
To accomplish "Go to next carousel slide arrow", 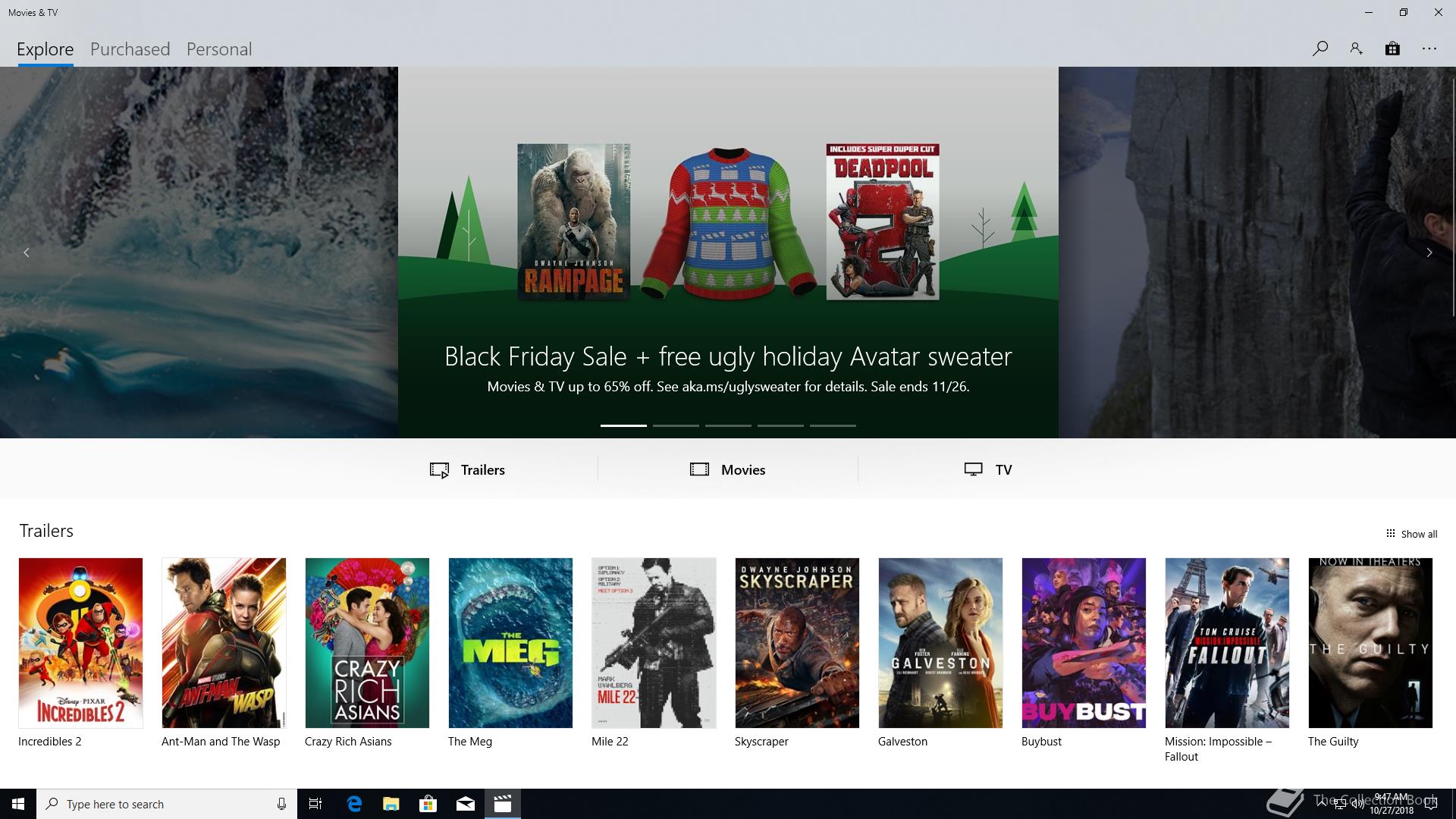I will [1429, 253].
